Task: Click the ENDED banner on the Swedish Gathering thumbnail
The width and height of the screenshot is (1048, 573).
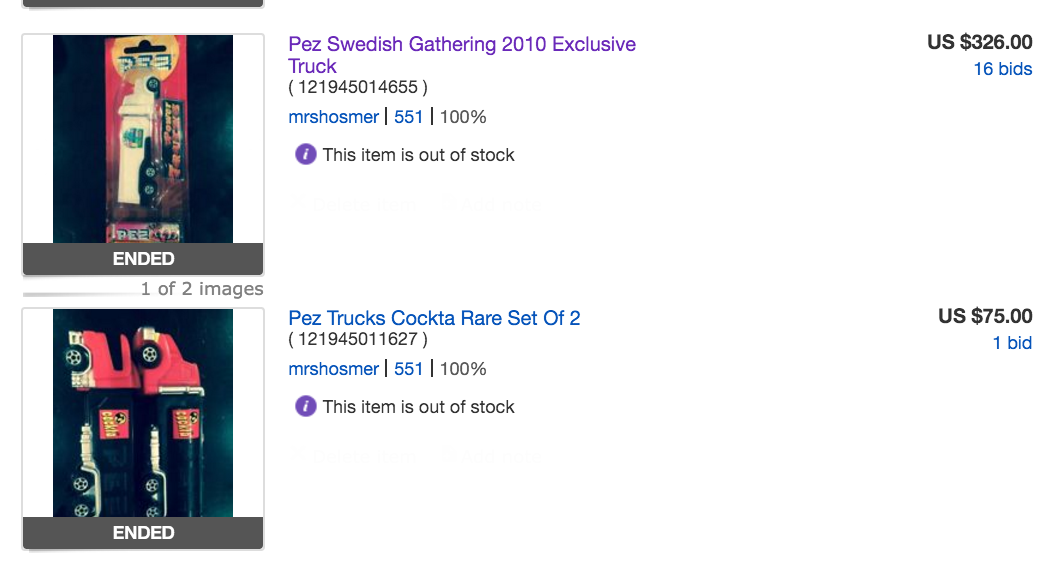Action: [x=143, y=259]
